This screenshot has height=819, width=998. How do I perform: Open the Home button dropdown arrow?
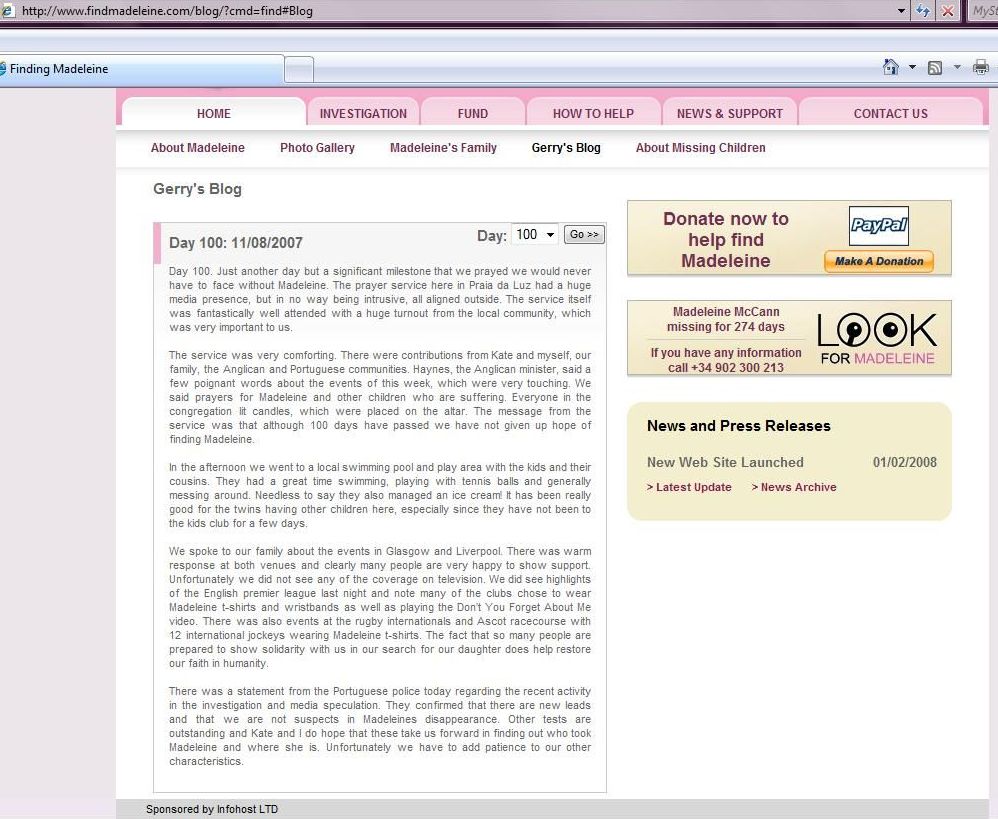(912, 67)
